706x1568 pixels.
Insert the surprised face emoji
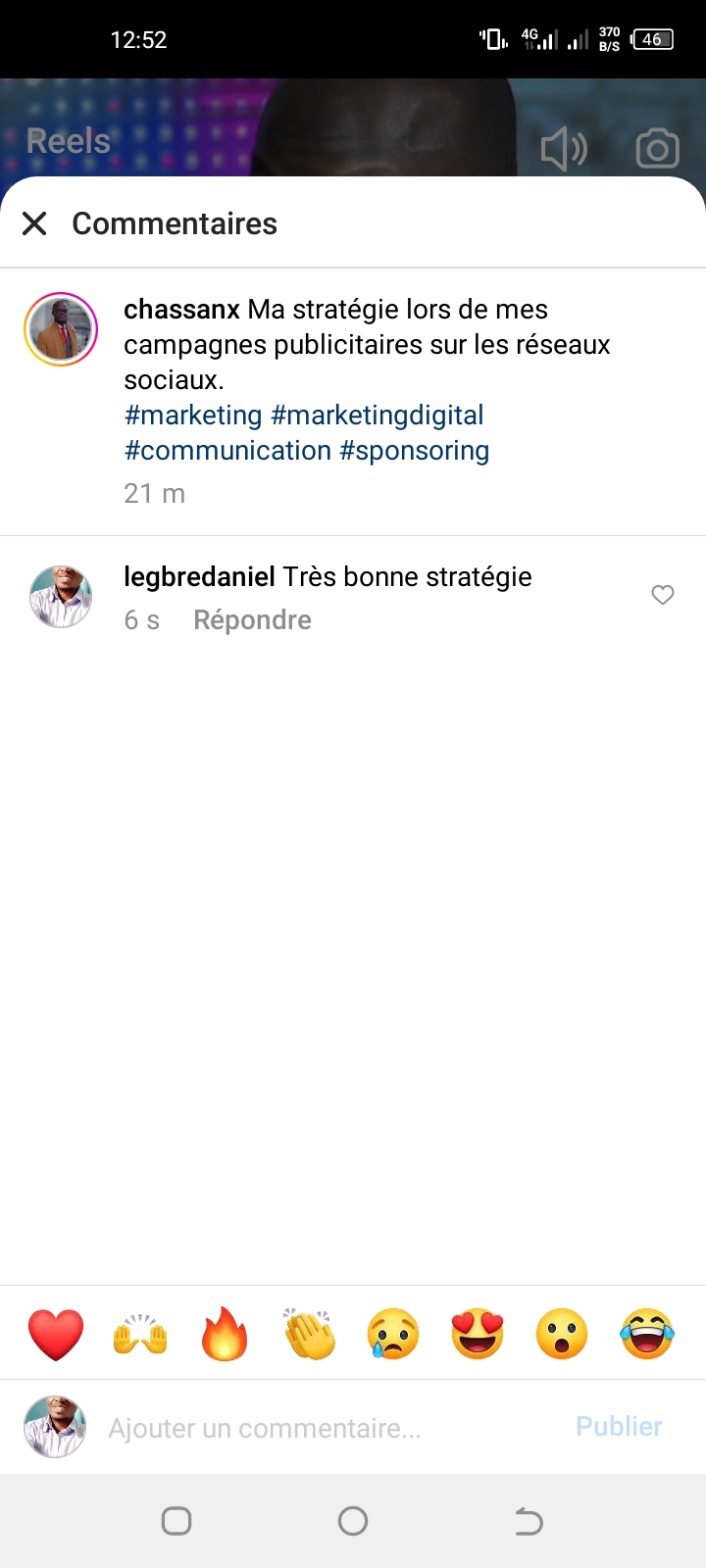click(x=562, y=1334)
